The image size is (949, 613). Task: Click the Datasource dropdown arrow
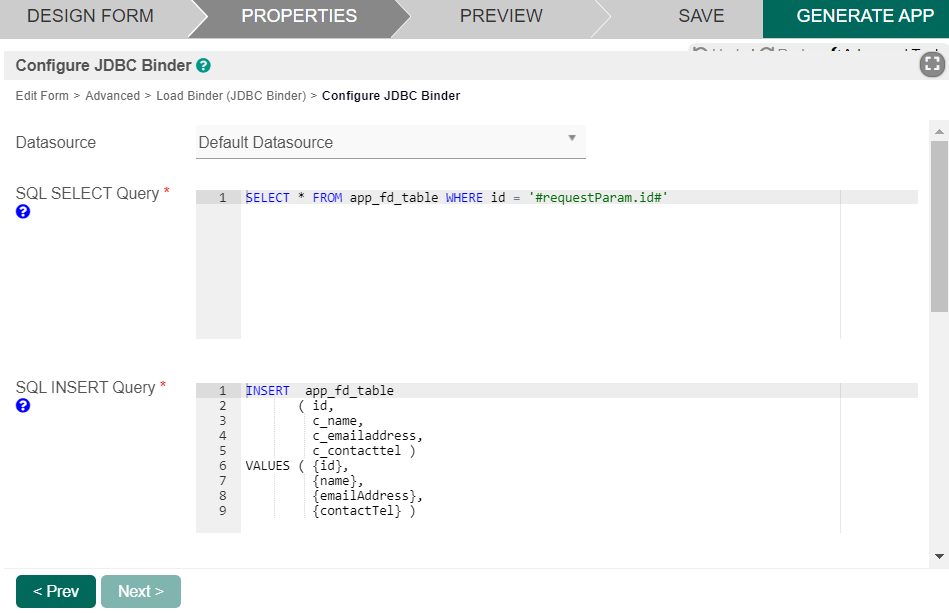572,139
